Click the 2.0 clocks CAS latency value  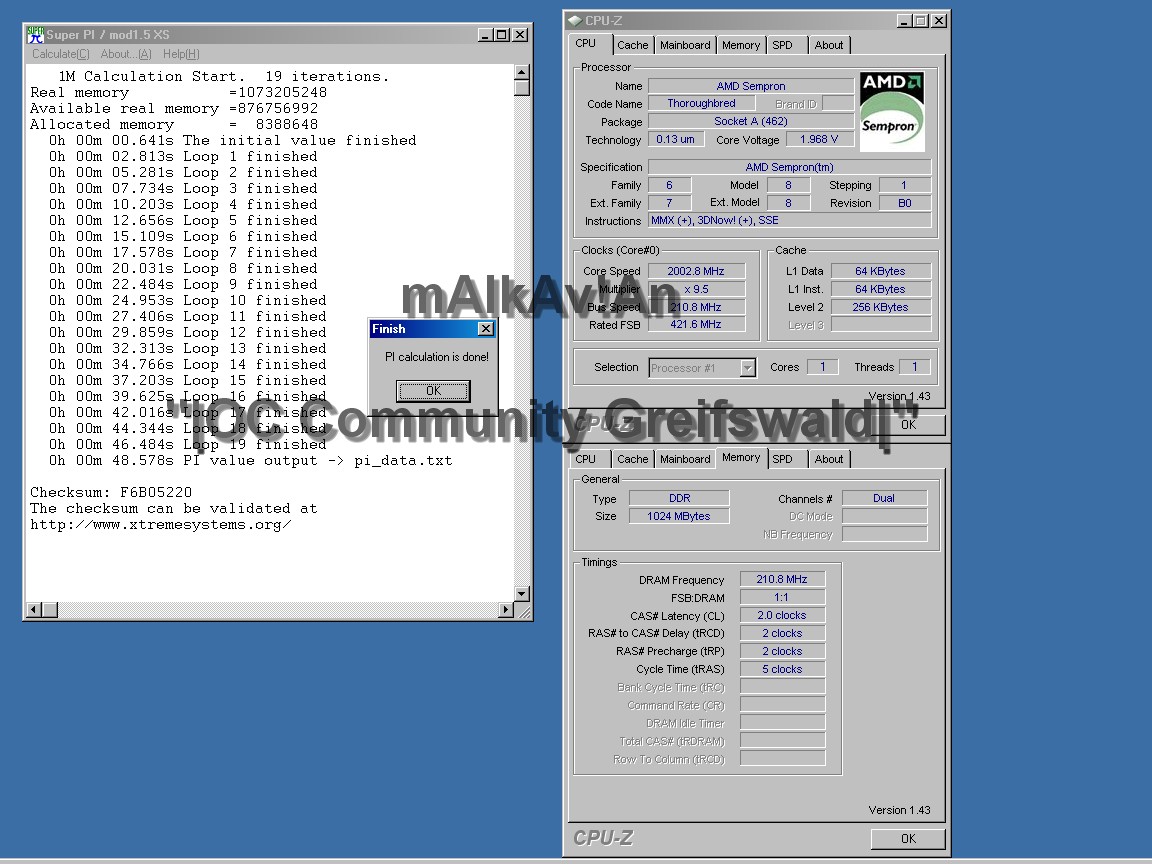782,615
